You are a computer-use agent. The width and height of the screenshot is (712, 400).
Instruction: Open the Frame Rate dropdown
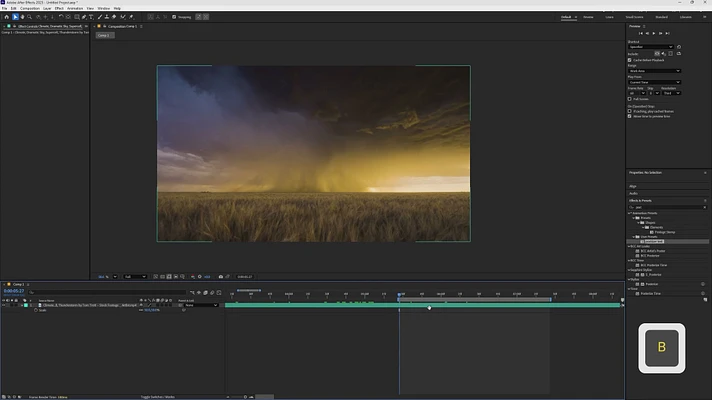tap(637, 93)
